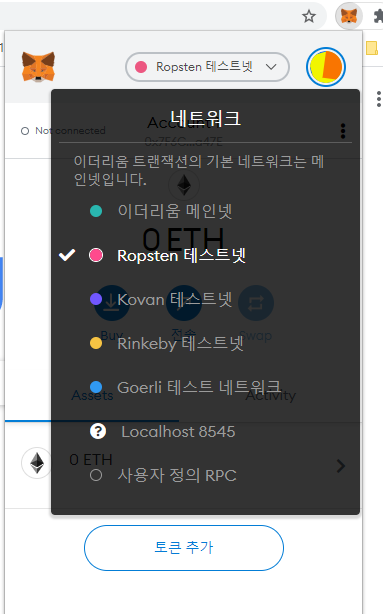Click the teal dot for Ethereum mainnet
Image resolution: width=383 pixels, height=614 pixels.
click(x=96, y=211)
